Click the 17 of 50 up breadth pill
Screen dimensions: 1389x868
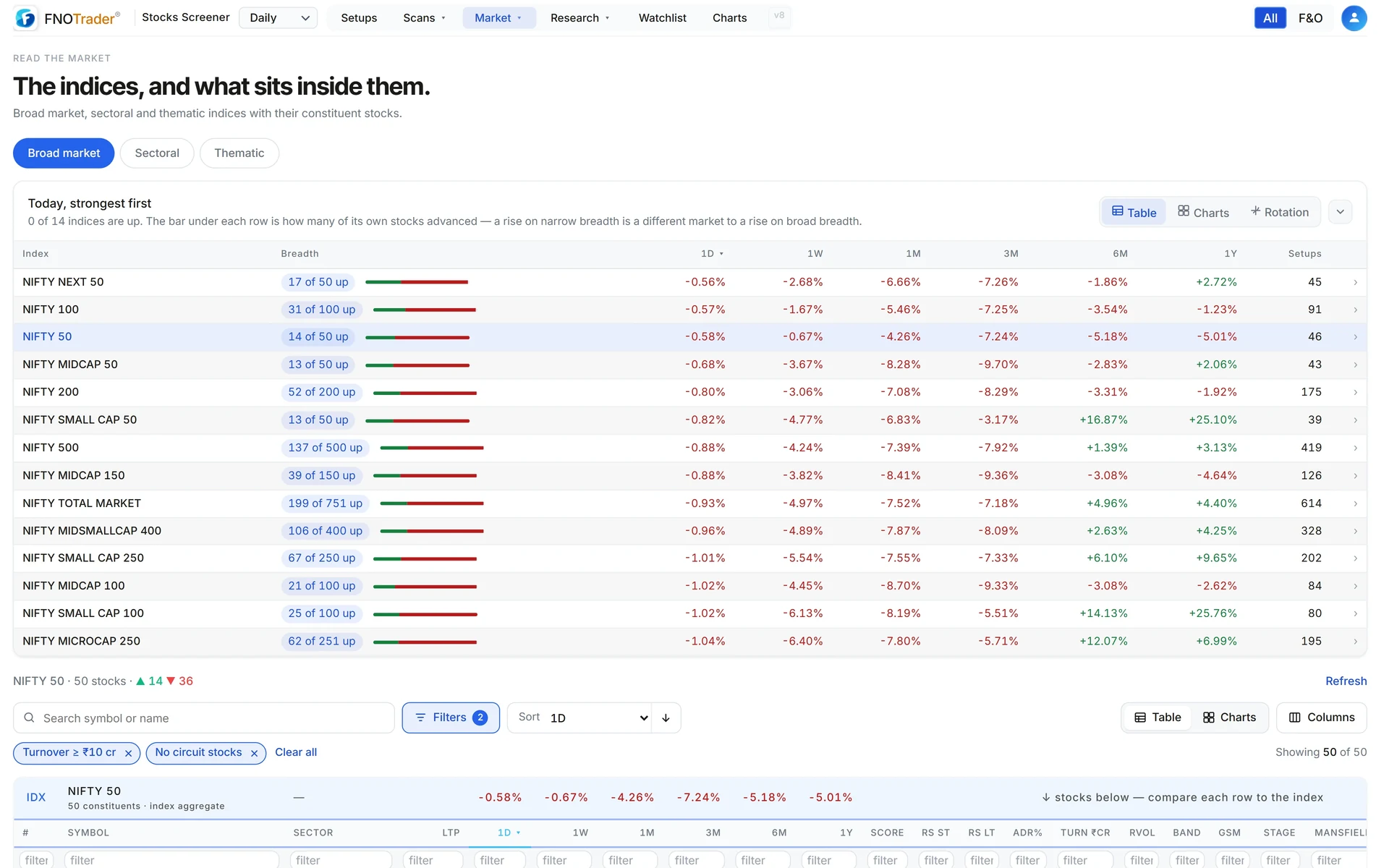pyautogui.click(x=318, y=282)
